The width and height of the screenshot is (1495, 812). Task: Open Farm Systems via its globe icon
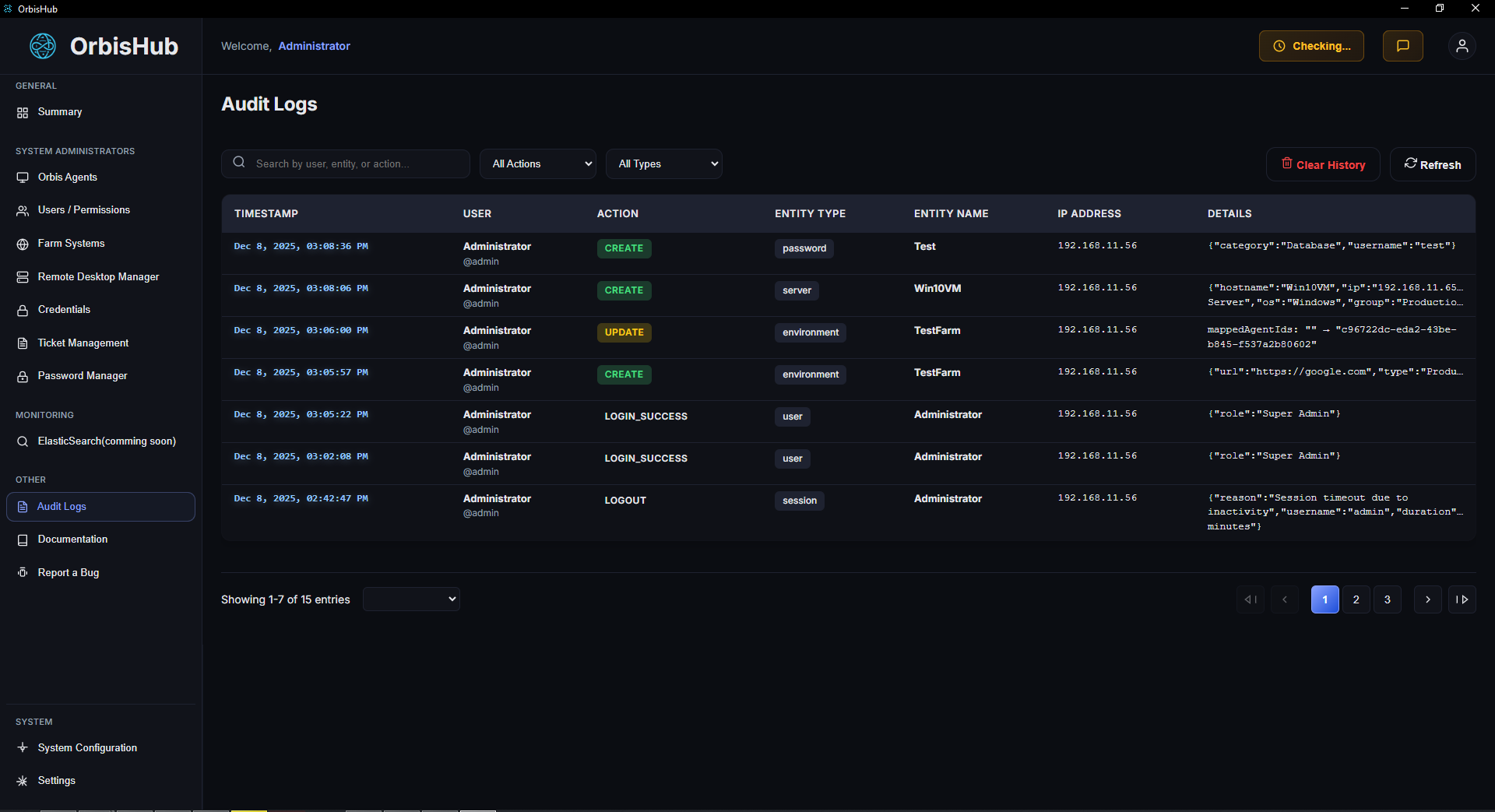(x=23, y=243)
